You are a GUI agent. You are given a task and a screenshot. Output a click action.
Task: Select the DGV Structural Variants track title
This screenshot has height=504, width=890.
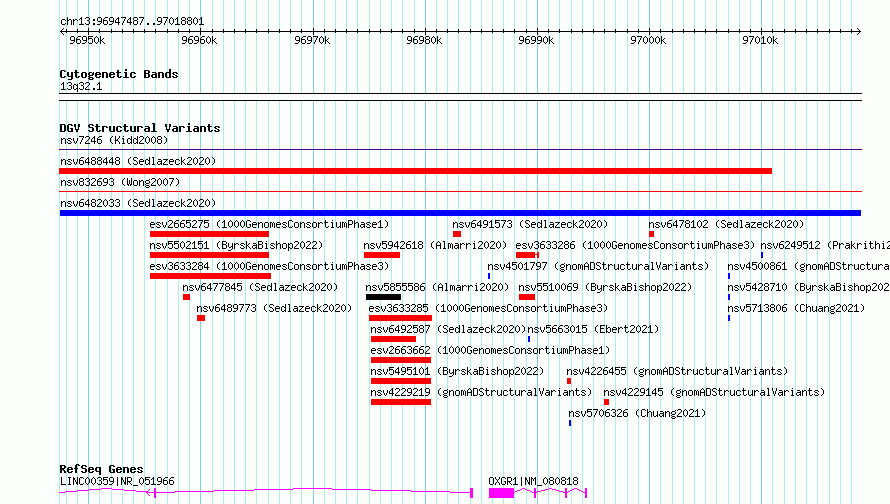[140, 128]
